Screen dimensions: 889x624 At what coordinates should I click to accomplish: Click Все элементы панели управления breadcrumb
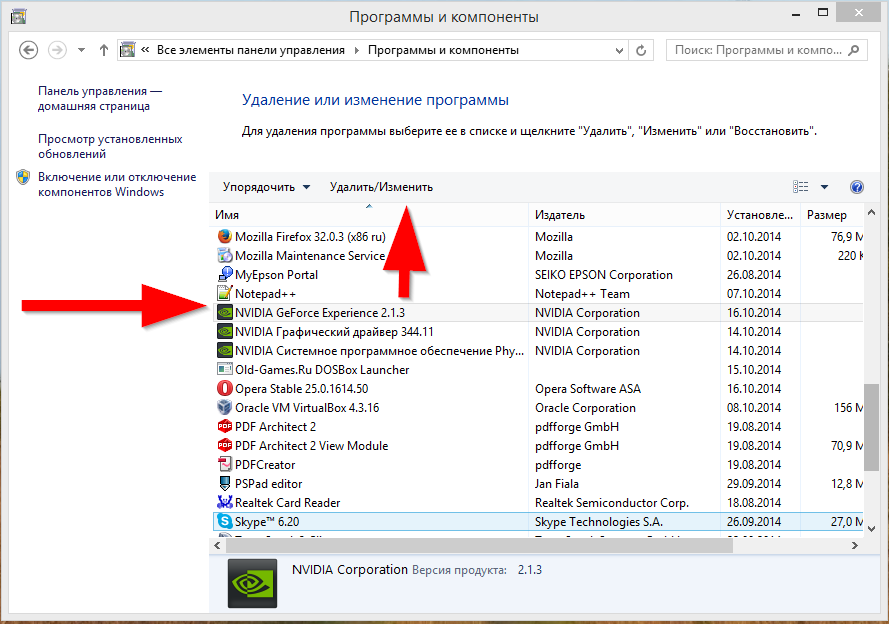tap(251, 50)
